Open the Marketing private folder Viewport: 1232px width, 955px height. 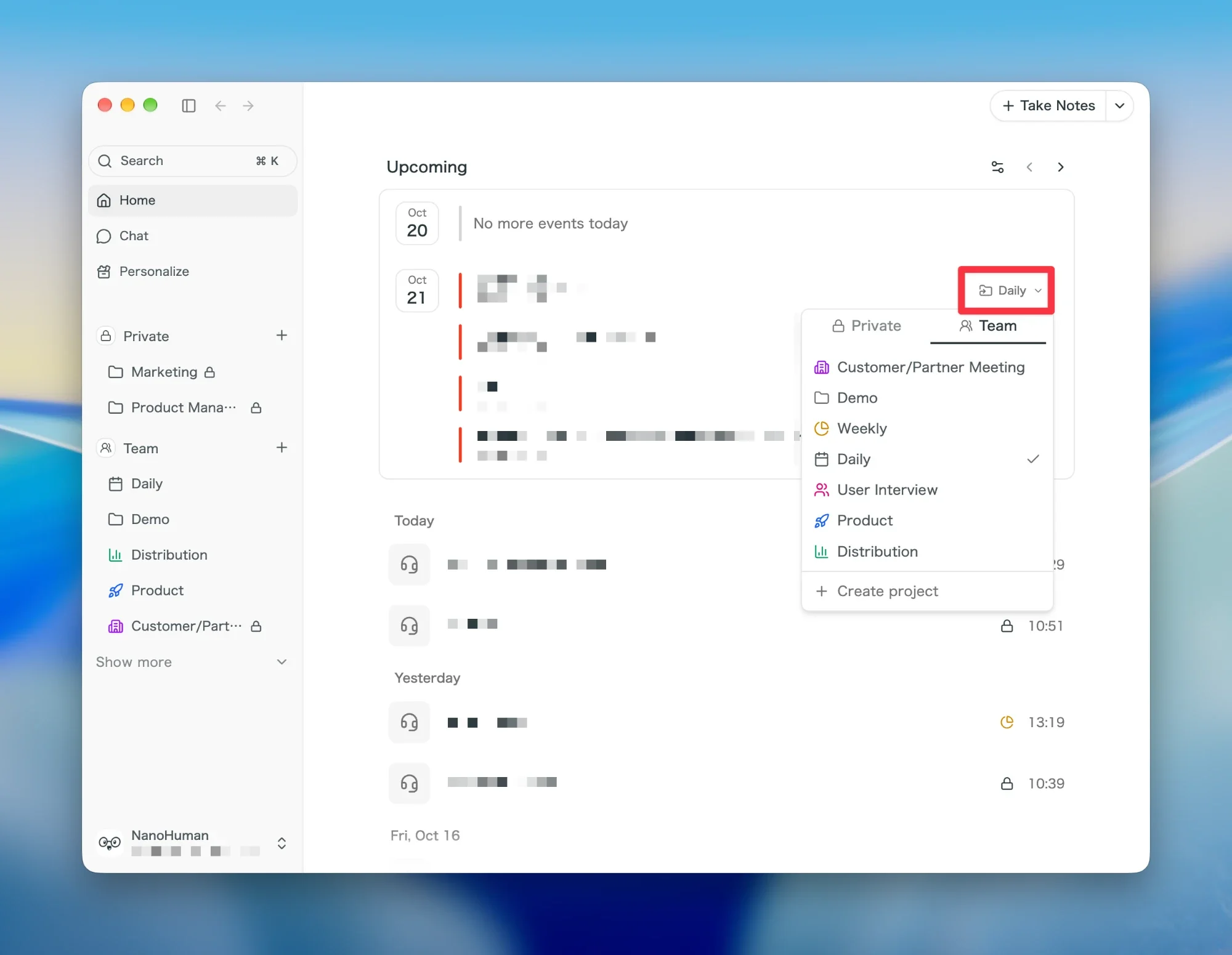pos(193,372)
